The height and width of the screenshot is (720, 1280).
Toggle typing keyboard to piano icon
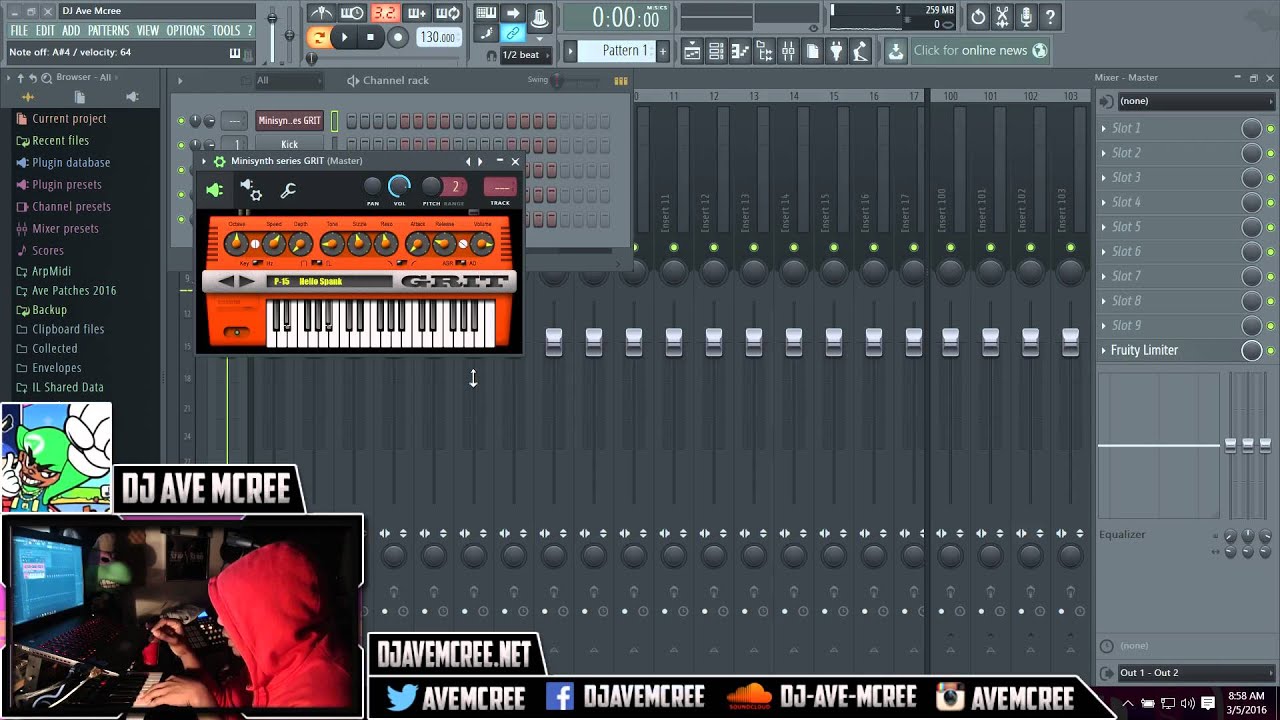[486, 13]
